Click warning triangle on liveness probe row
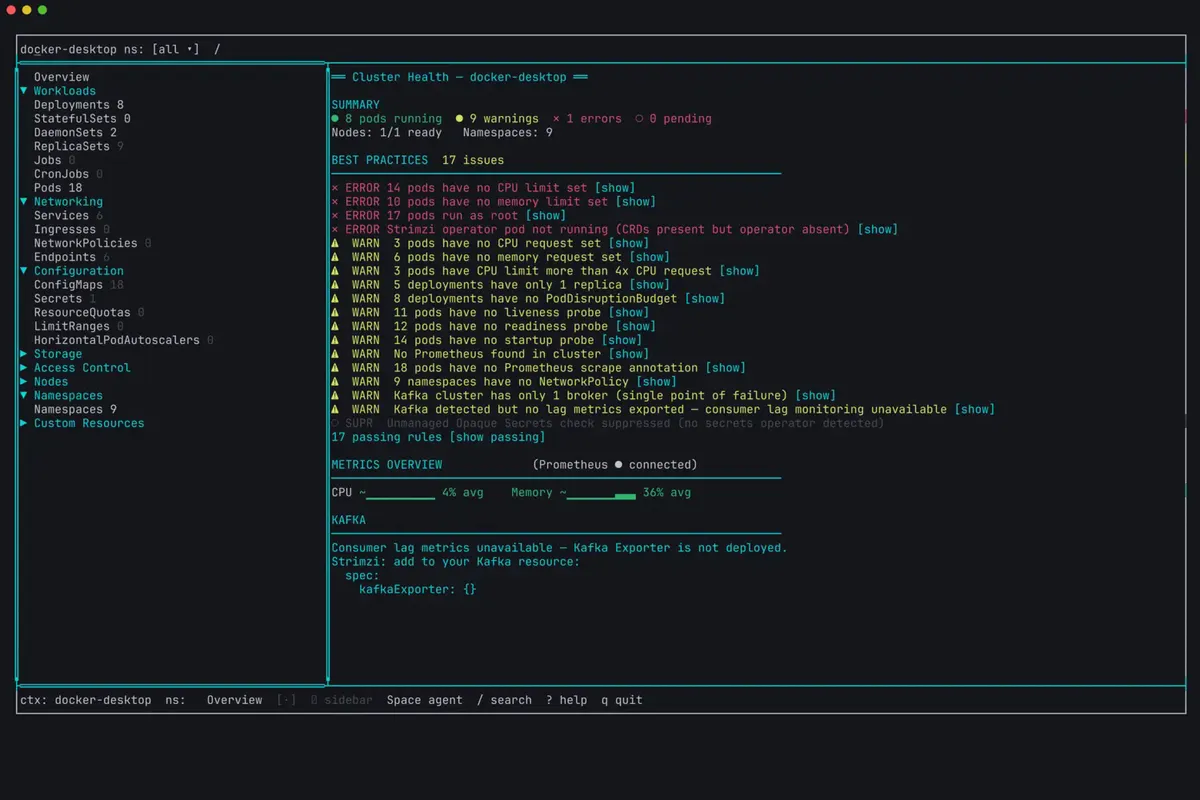Screen dimensions: 1200x800 (x=335, y=313)
